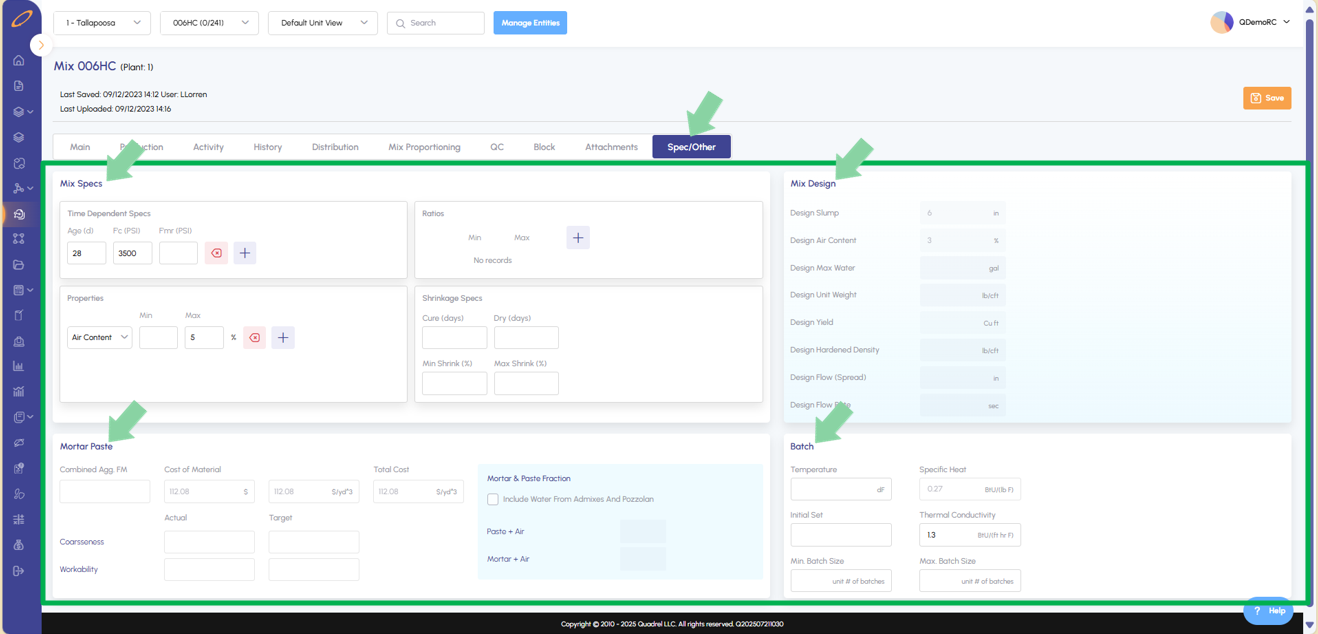1318x634 pixels.
Task: Click the 'No records' text in Ratios
Action: pos(493,260)
